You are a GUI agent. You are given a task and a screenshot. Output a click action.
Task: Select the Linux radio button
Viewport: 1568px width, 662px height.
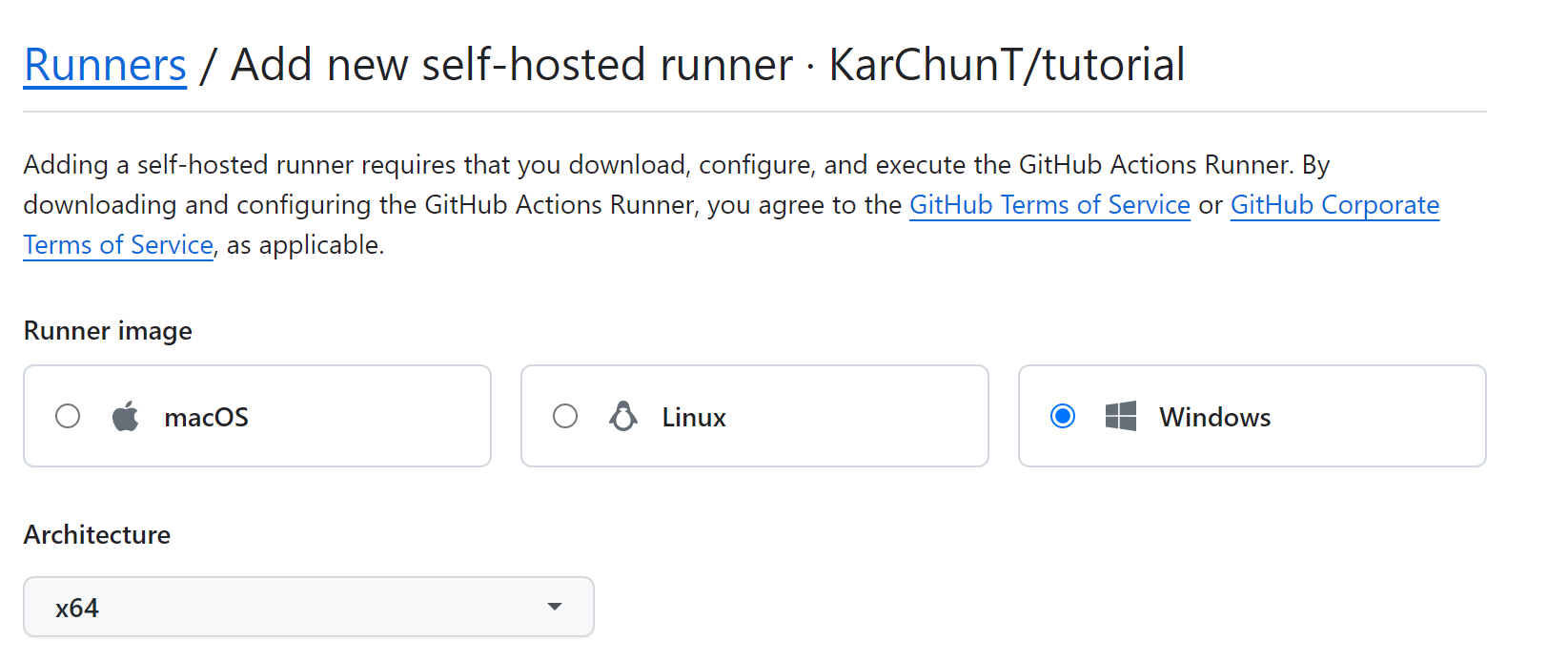coord(565,417)
